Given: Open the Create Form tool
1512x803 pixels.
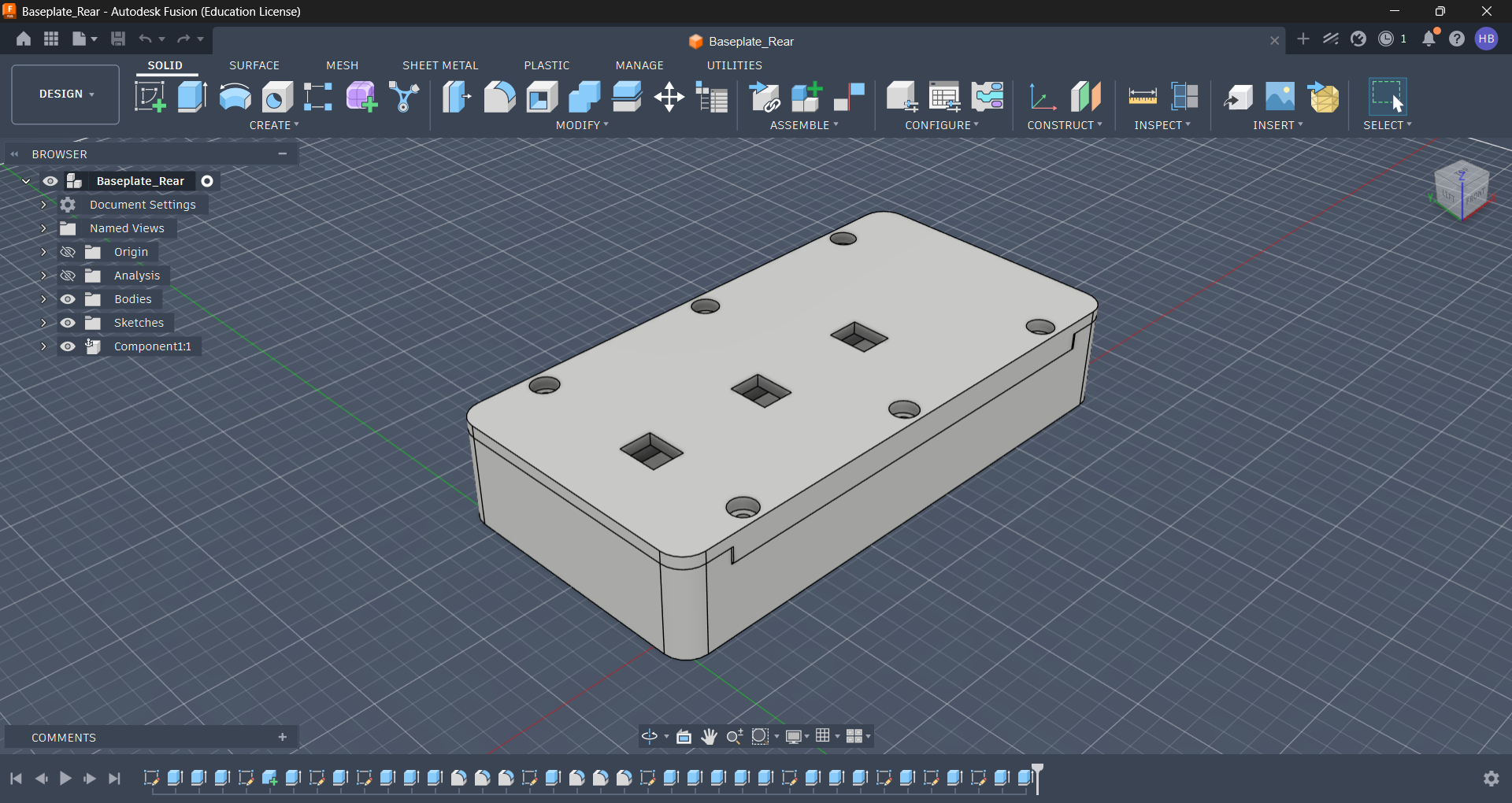Looking at the screenshot, I should tap(361, 97).
